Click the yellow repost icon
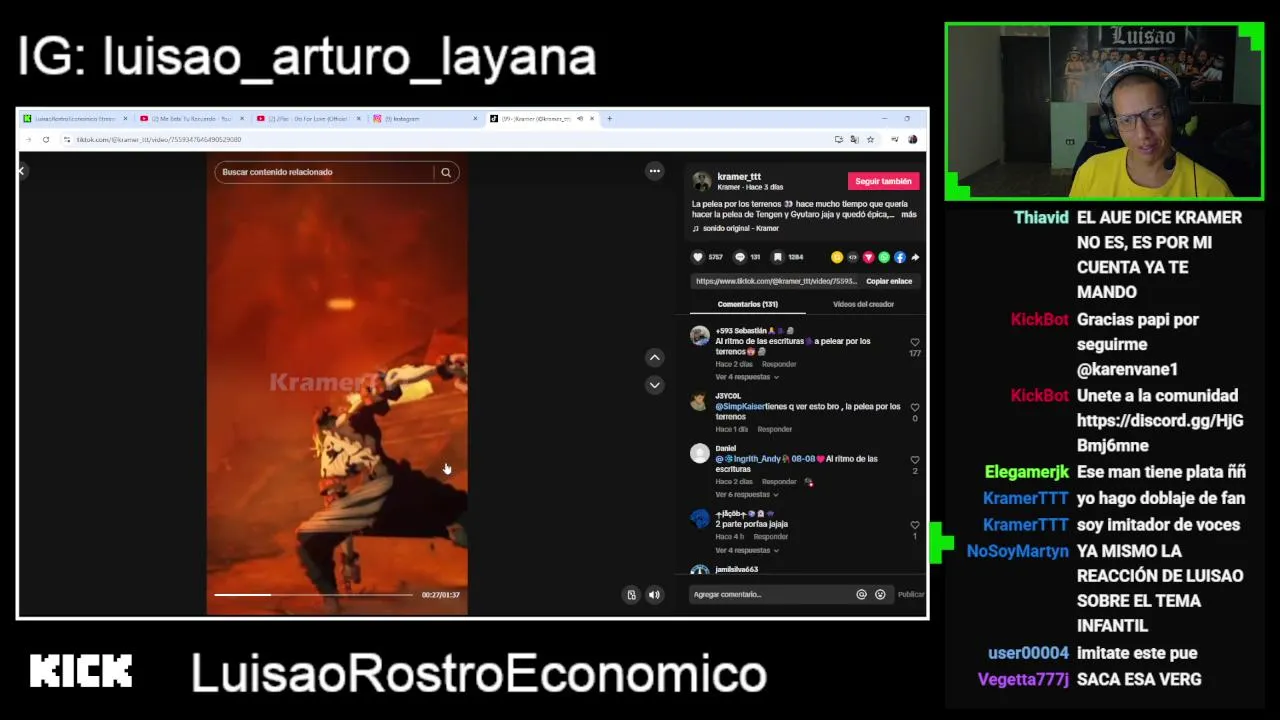This screenshot has height=720, width=1280. [x=837, y=257]
